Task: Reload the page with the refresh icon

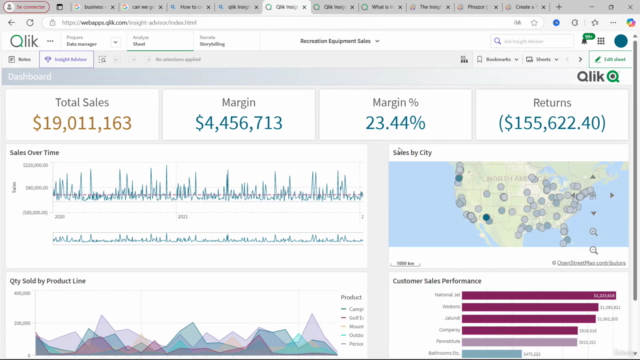Action: tap(30, 23)
